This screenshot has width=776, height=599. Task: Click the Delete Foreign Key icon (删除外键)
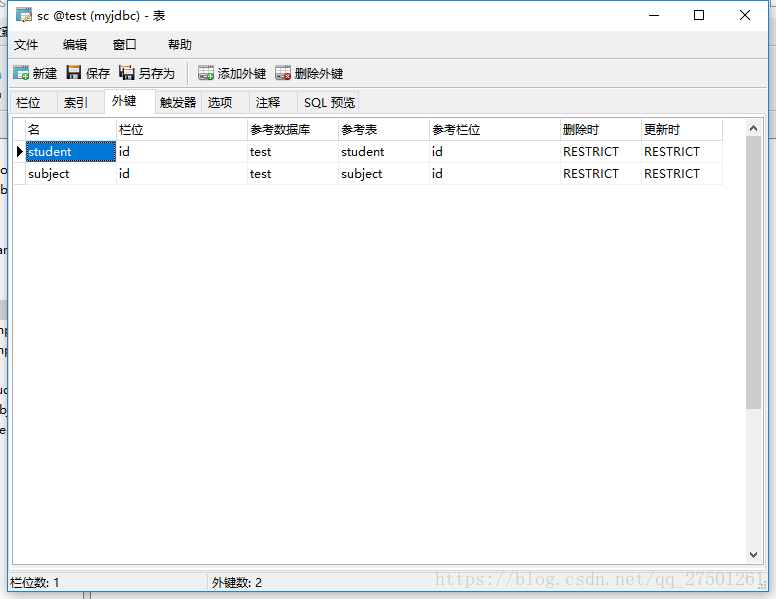point(283,73)
